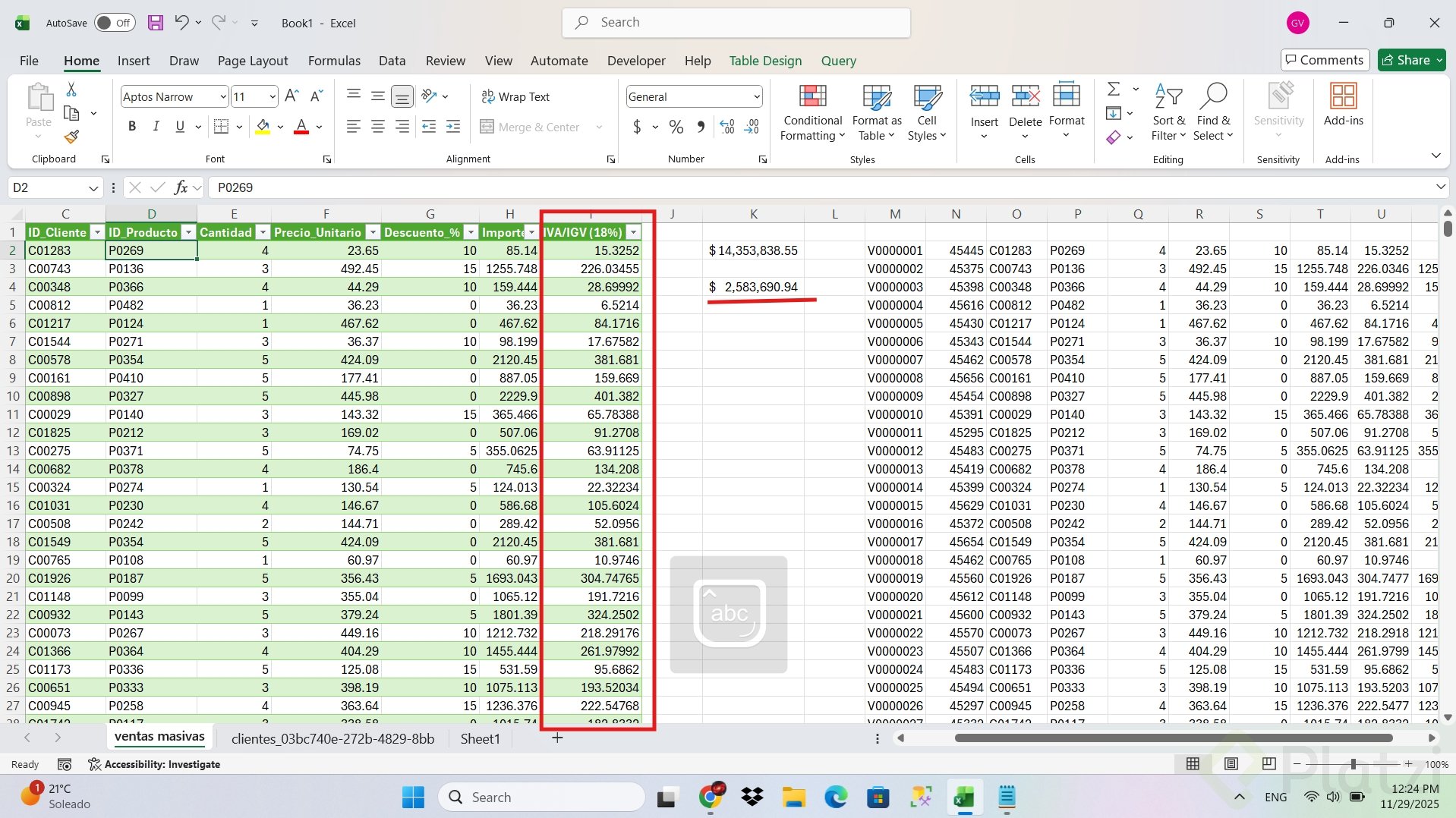Apply percent style to the selection

676,127
